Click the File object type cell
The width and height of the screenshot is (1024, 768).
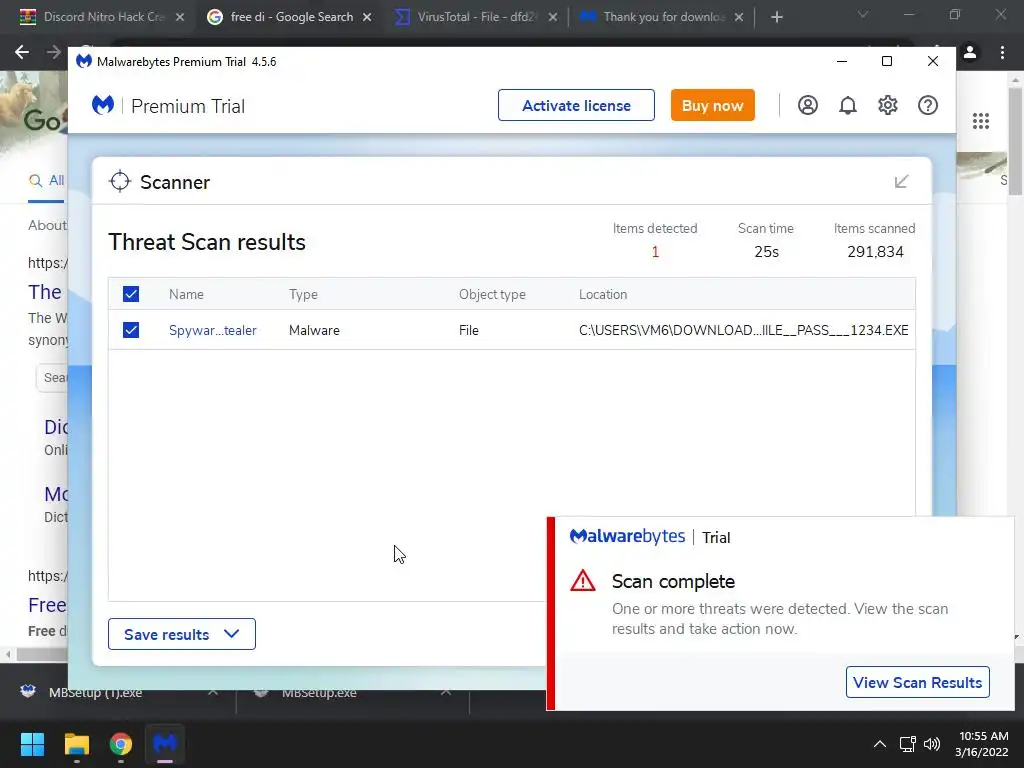pyautogui.click(x=469, y=330)
